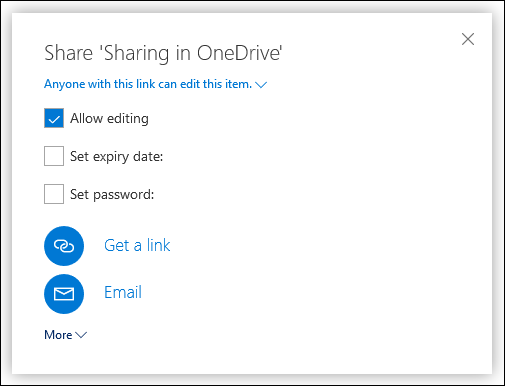This screenshot has width=505, height=386.
Task: Click the 'Set password:' label
Action: tap(112, 194)
